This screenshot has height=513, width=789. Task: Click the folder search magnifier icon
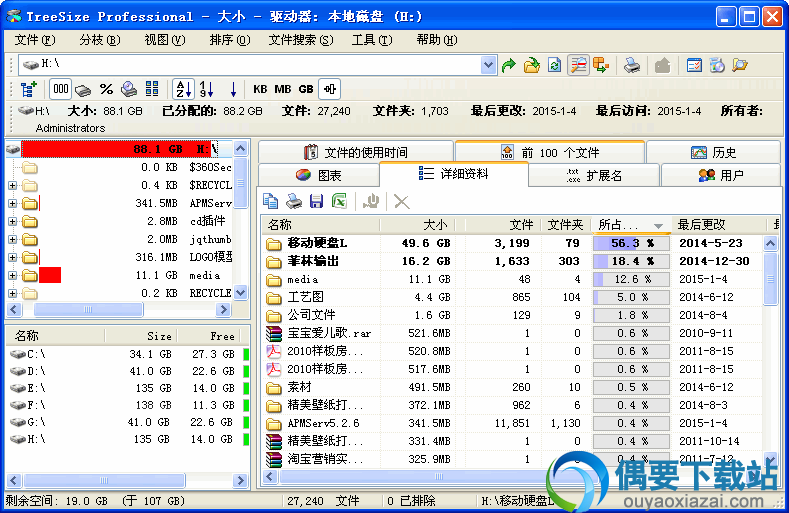click(740, 65)
